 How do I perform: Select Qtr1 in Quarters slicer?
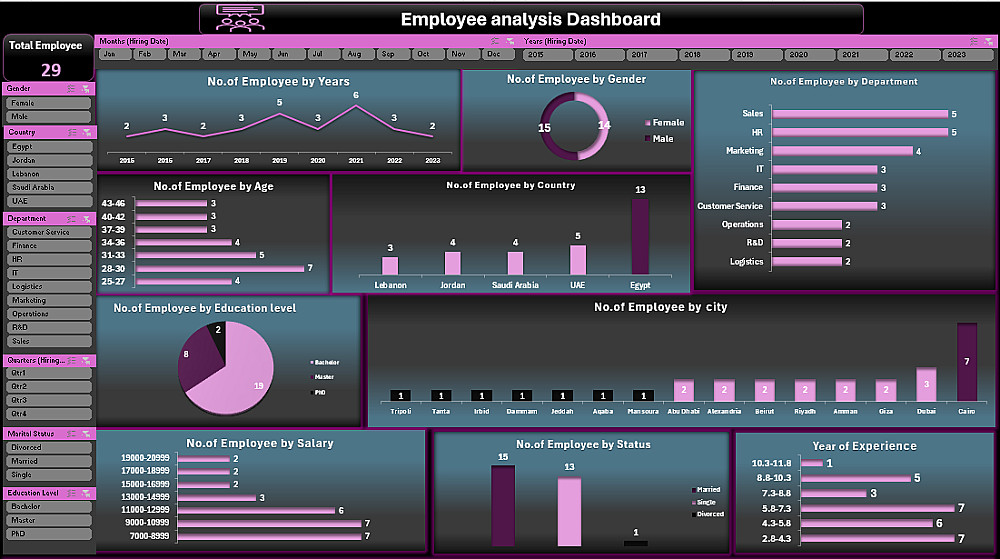click(x=48, y=374)
